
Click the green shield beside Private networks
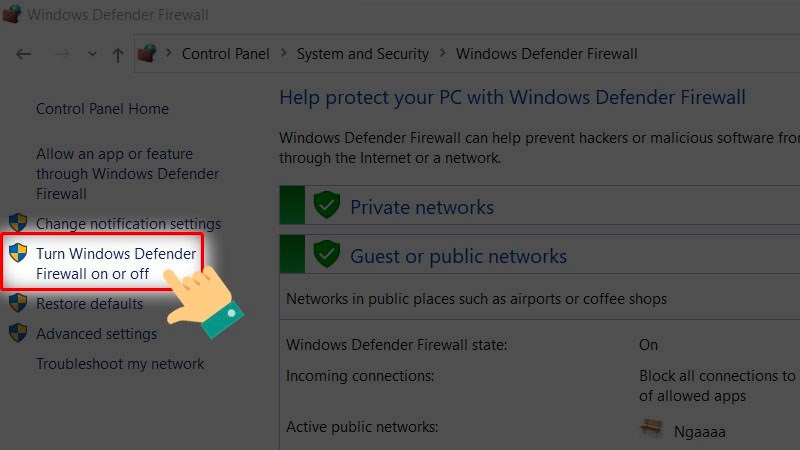pos(327,206)
